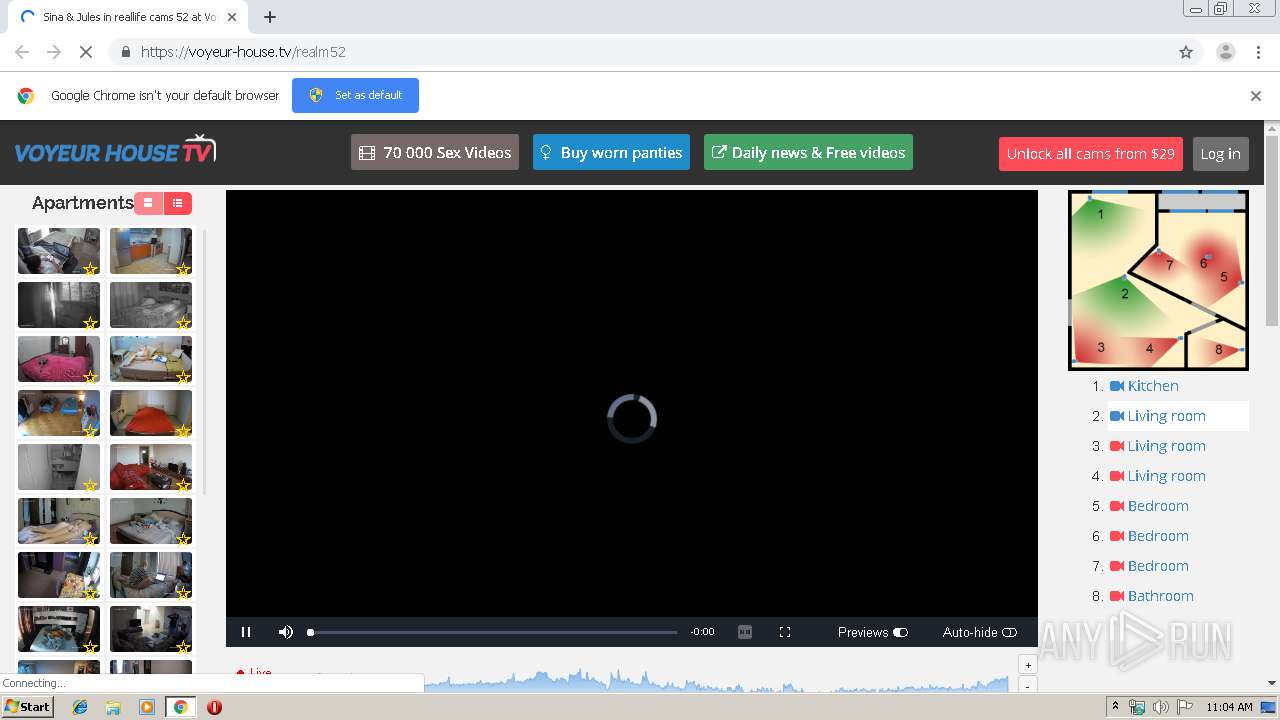This screenshot has width=1280, height=720.
Task: Pause the video player
Action: pos(246,632)
